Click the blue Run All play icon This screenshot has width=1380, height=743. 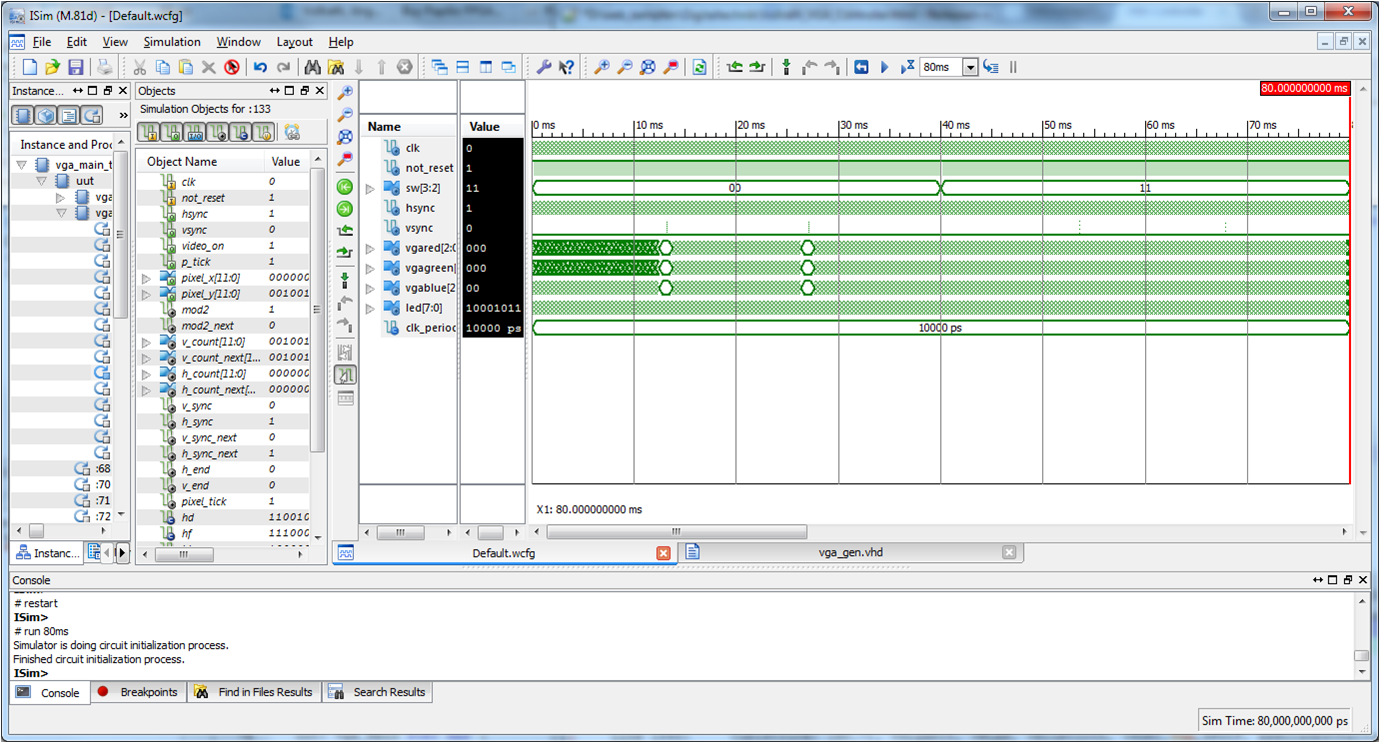pos(884,67)
